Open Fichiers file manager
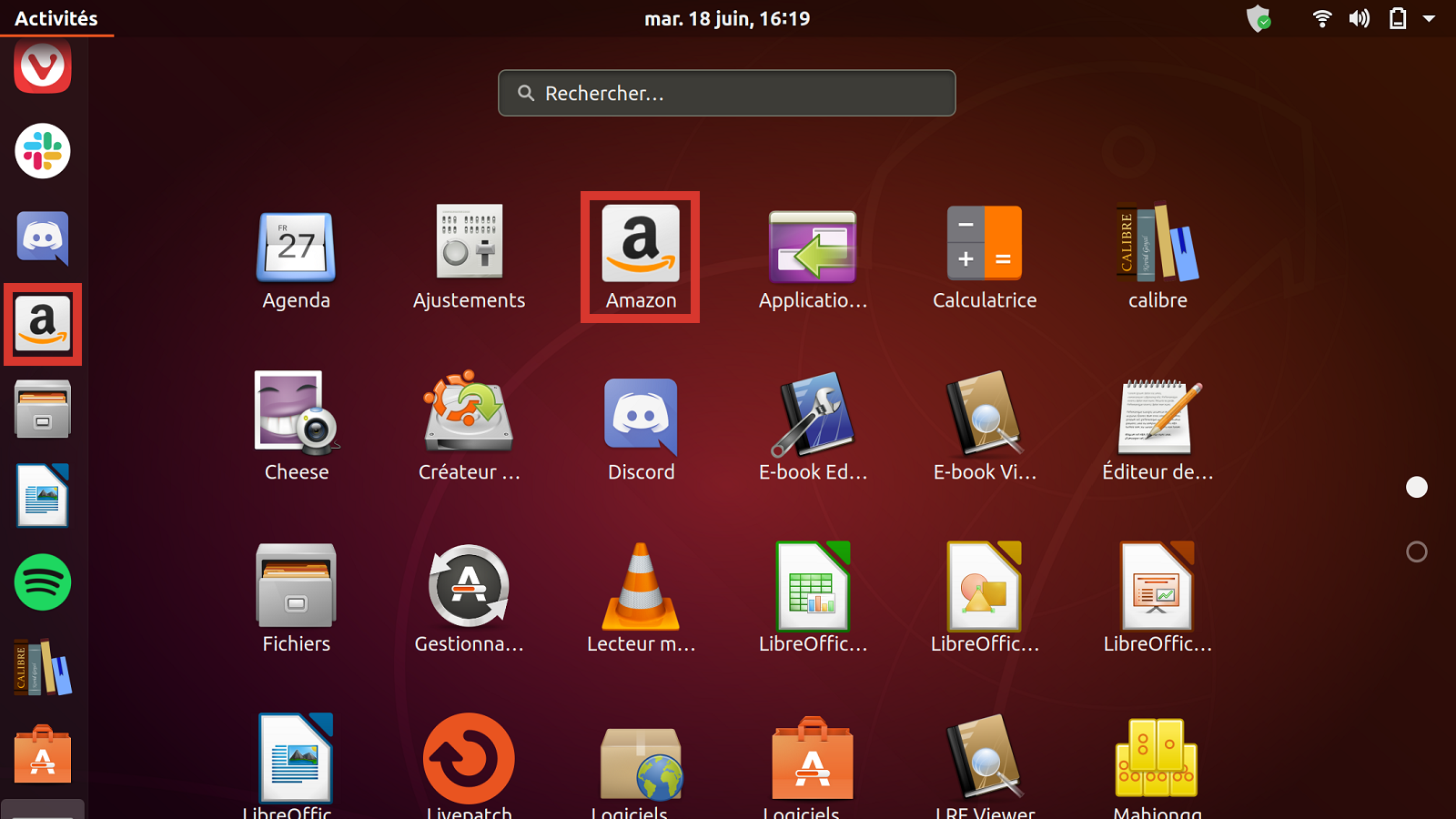Screen dimensions: 1456x819 click(x=295, y=587)
